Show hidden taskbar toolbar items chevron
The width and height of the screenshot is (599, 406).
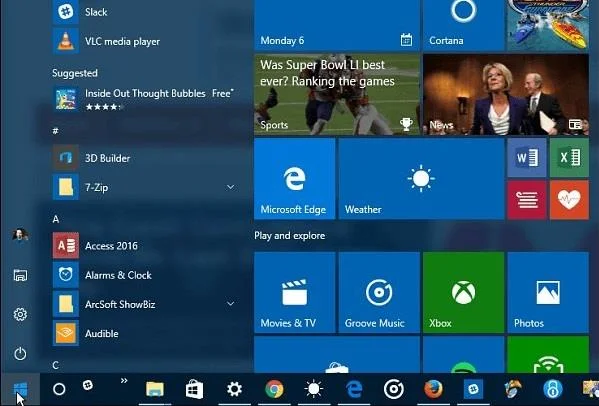click(x=124, y=381)
